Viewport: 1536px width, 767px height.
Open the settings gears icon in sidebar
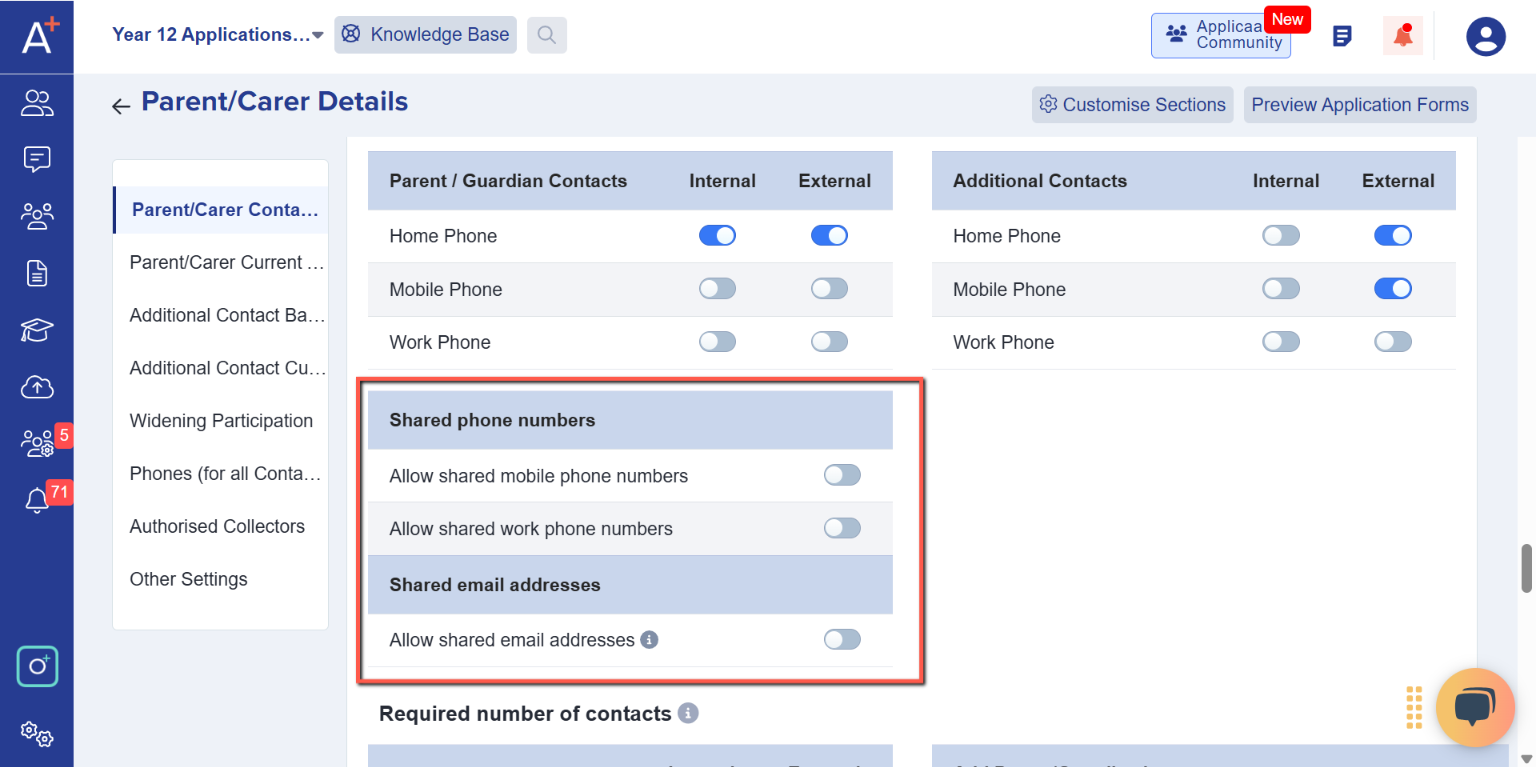[x=37, y=734]
